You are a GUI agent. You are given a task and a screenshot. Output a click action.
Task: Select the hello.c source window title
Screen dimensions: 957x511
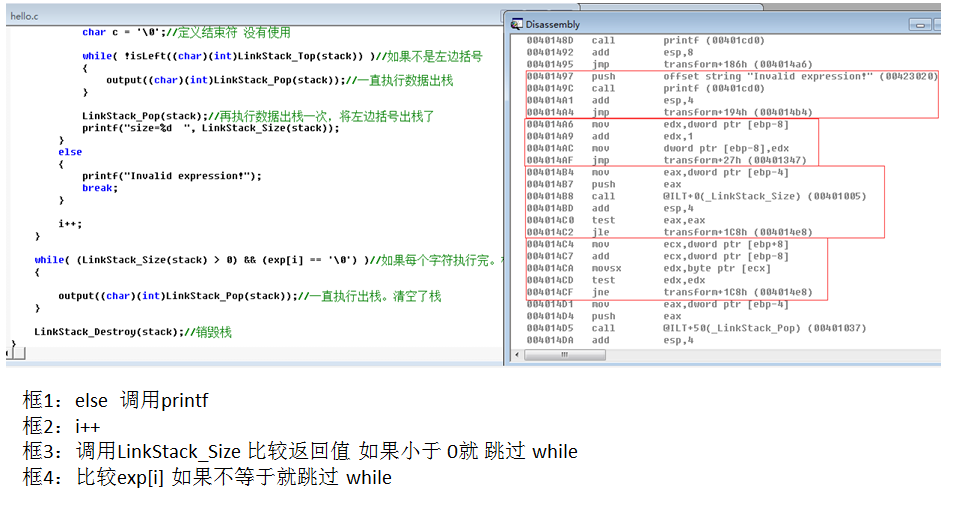click(24, 16)
